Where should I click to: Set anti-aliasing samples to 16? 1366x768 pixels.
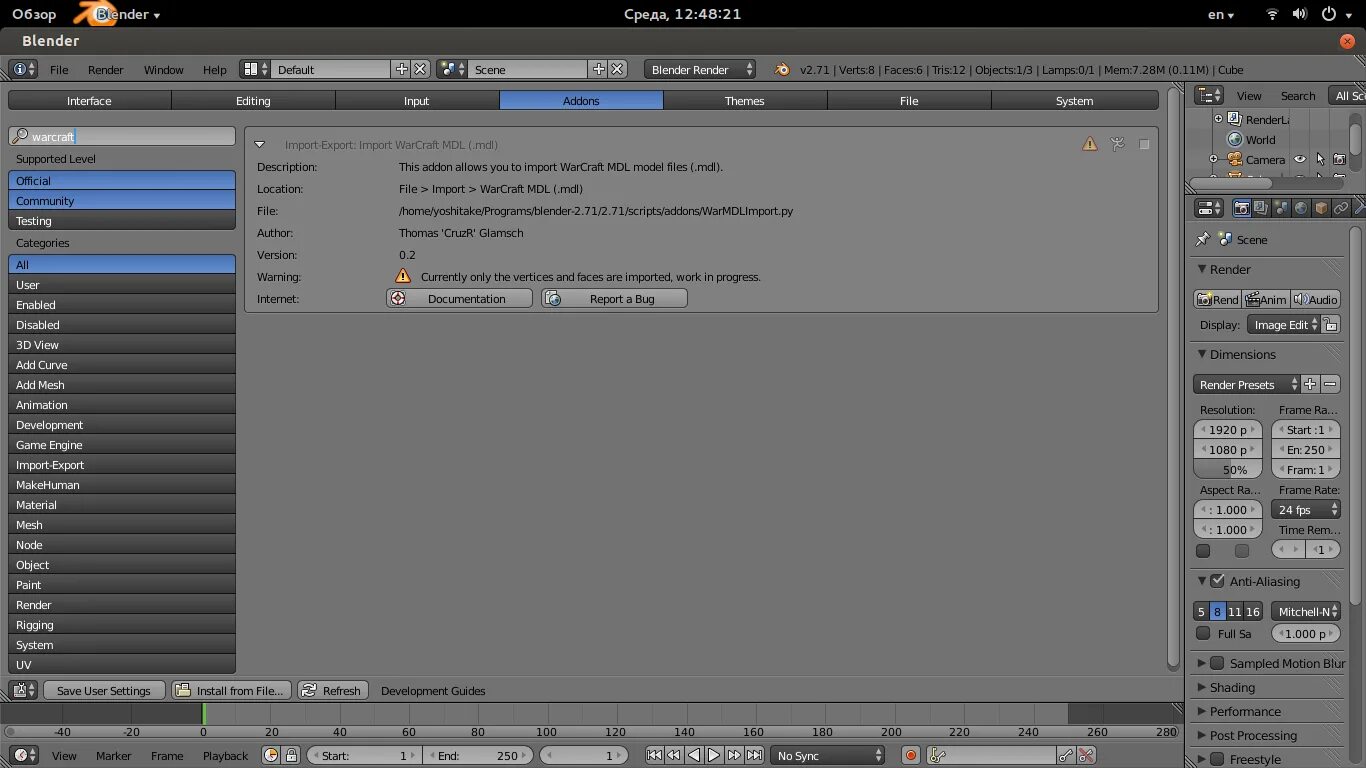[1253, 611]
